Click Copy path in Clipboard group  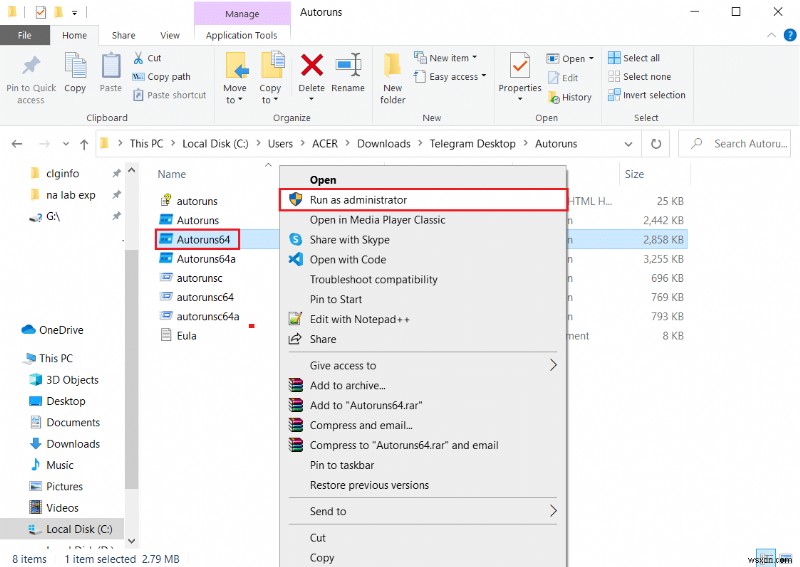[x=161, y=77]
